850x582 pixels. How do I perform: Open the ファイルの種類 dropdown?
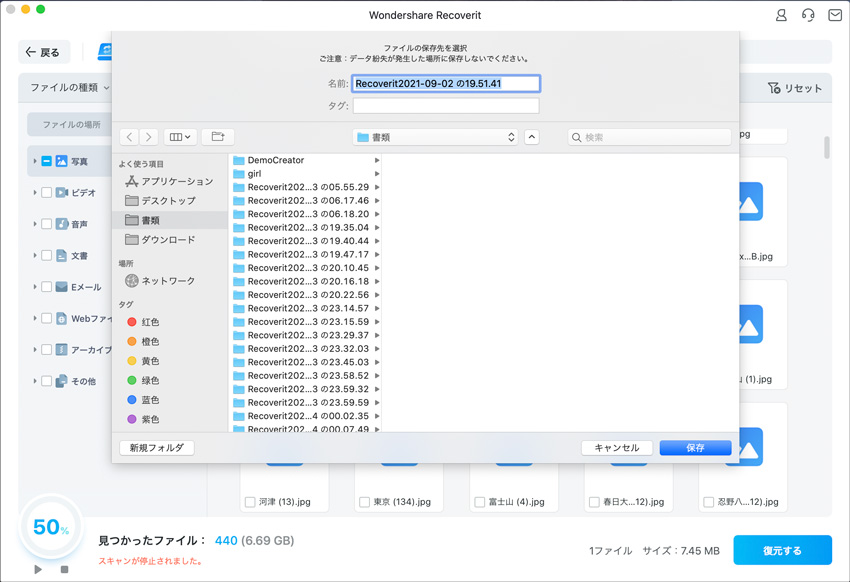pos(69,87)
